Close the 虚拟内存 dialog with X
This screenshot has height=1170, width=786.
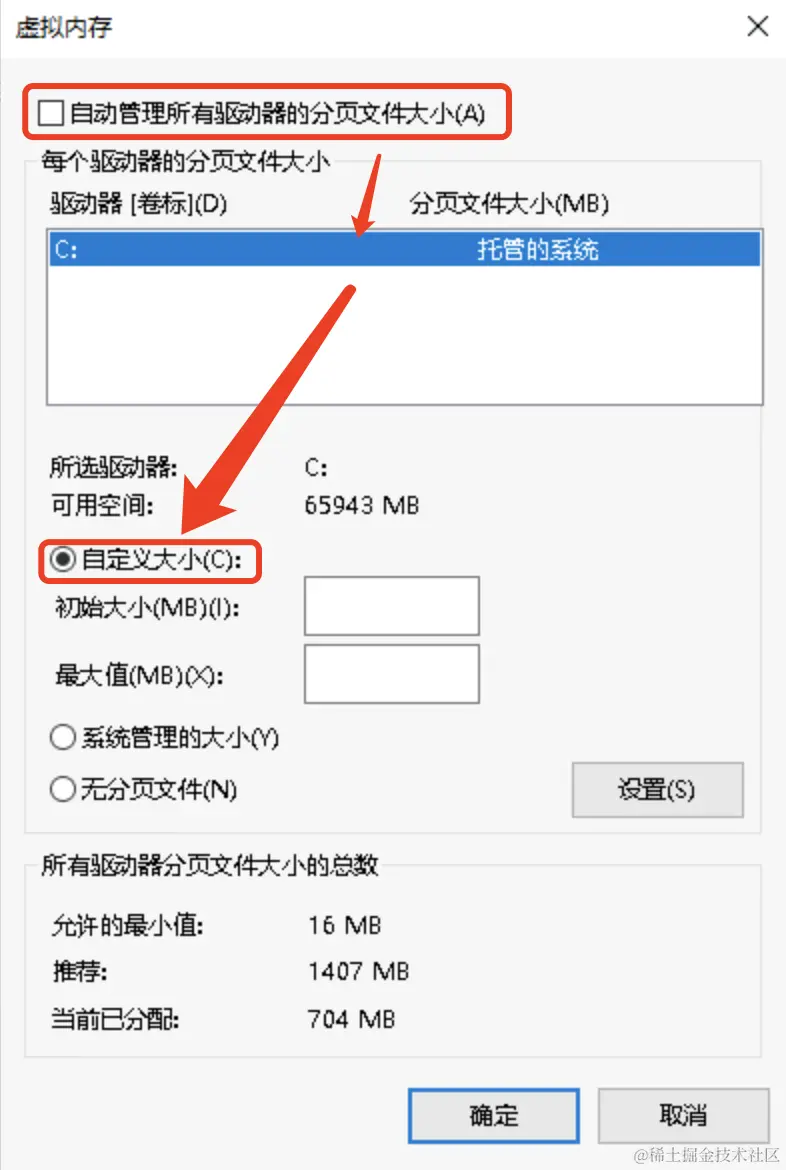758,27
